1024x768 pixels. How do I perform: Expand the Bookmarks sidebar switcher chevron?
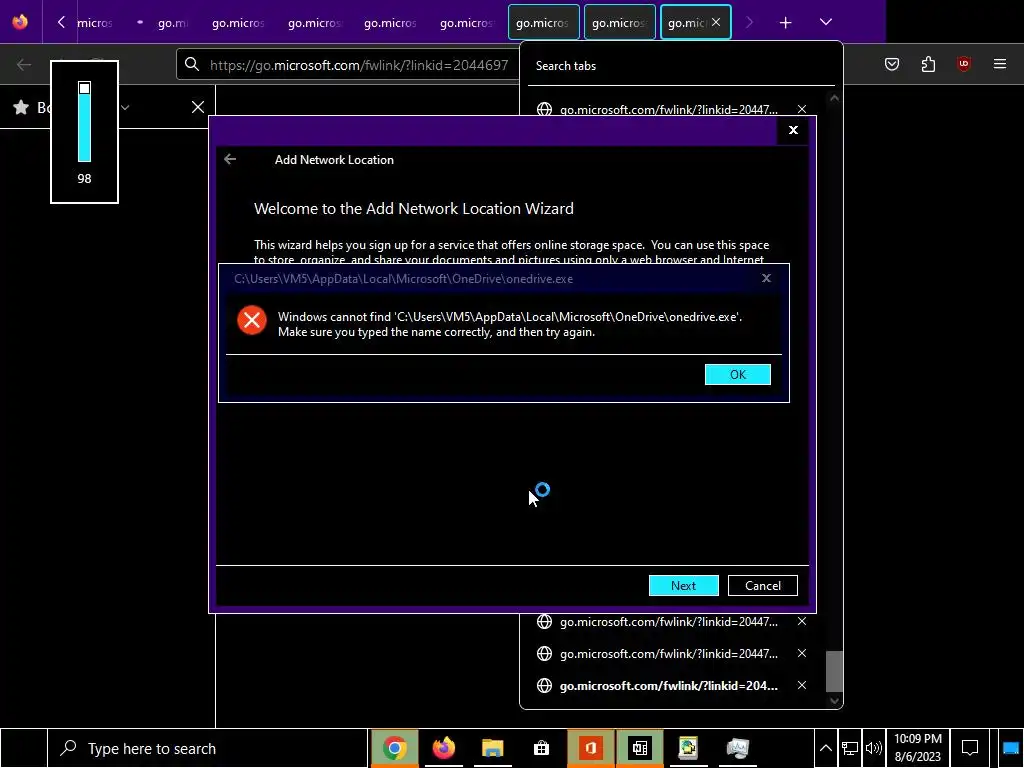[x=125, y=107]
